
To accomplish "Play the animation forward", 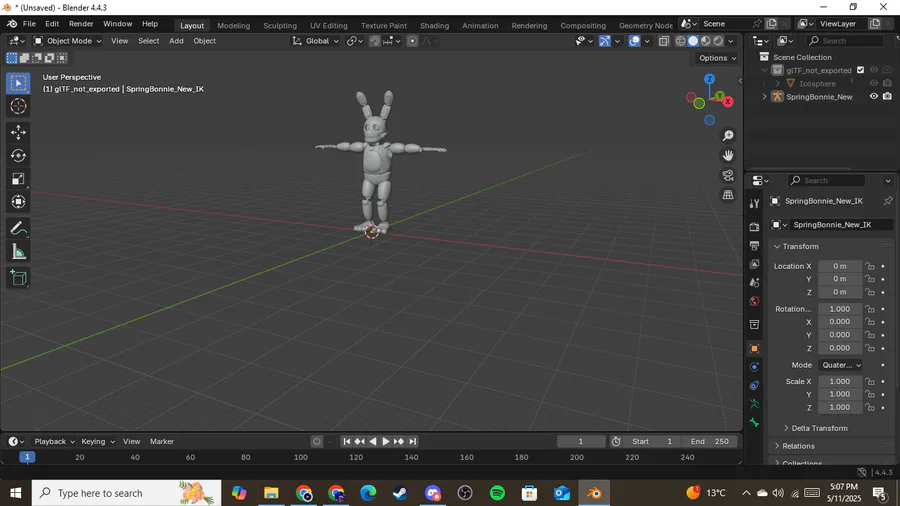I will tap(386, 441).
